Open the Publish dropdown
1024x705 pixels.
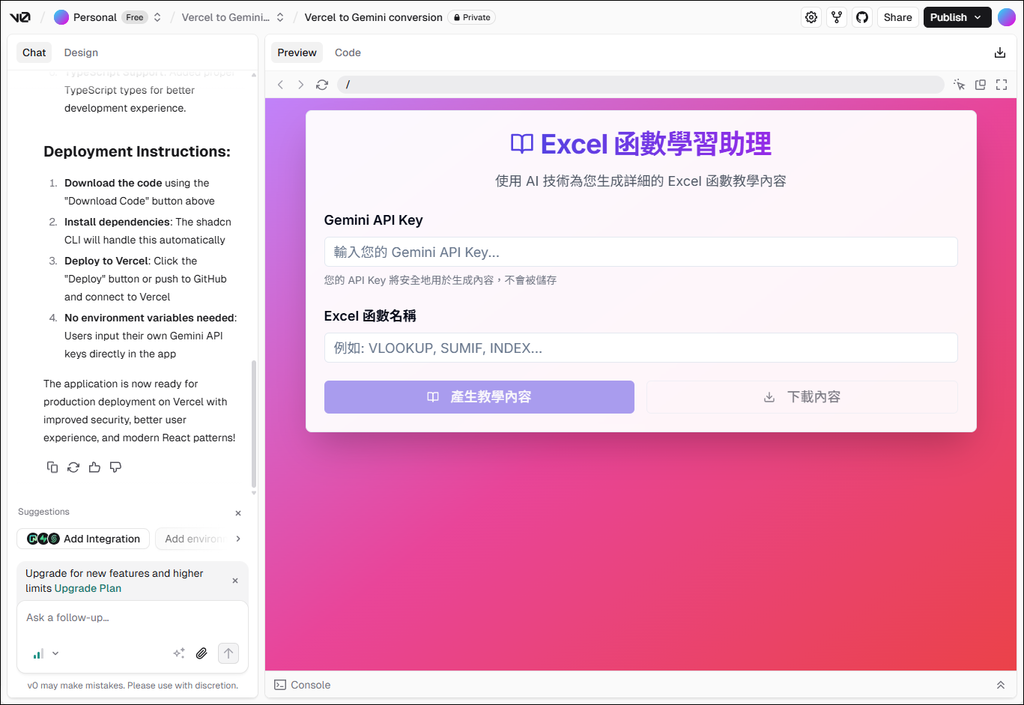(x=957, y=18)
